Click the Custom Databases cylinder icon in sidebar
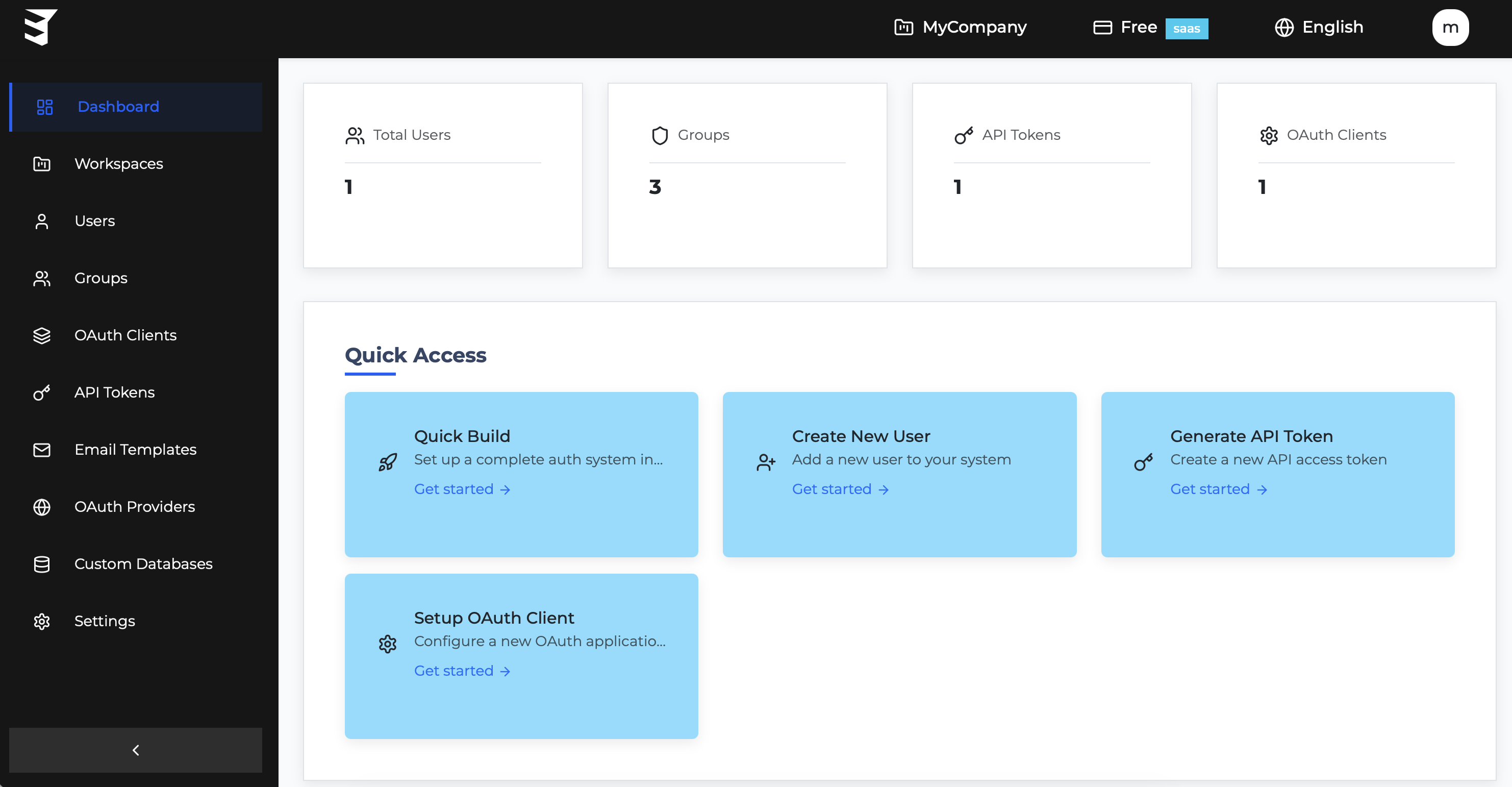 pyautogui.click(x=42, y=564)
